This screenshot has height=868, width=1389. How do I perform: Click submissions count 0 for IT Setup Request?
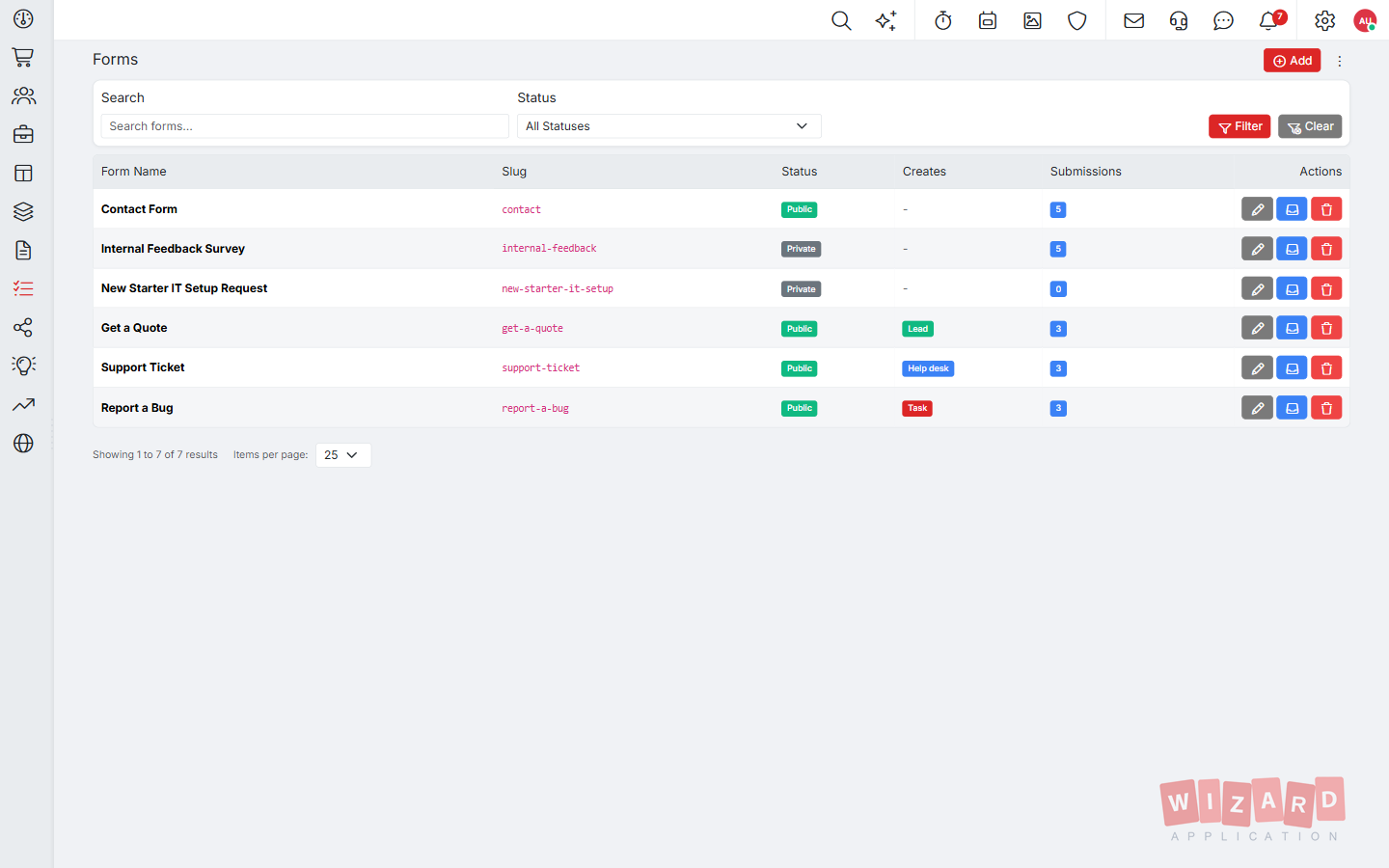tap(1058, 289)
